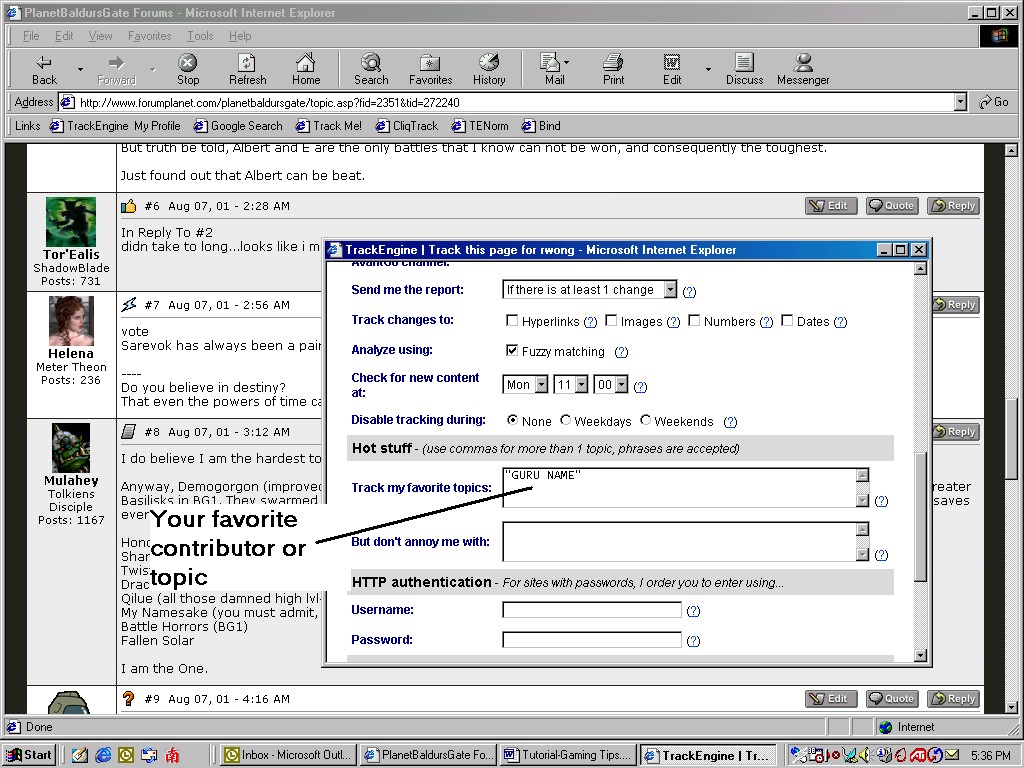The width and height of the screenshot is (1024, 768).
Task: Click the Edit toolbar icon with Word logo
Action: coord(671,63)
